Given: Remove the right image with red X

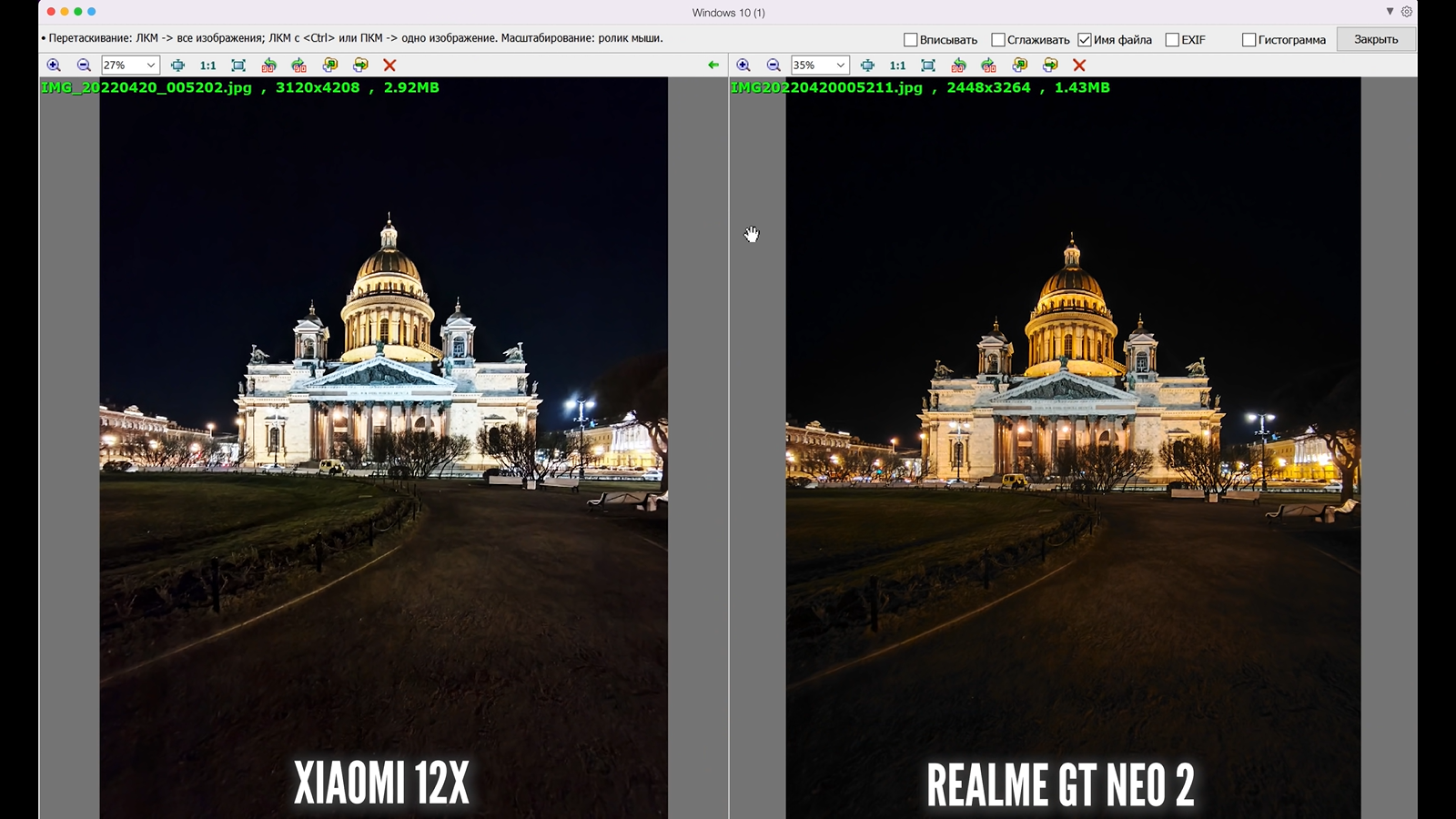Looking at the screenshot, I should click(x=1079, y=66).
